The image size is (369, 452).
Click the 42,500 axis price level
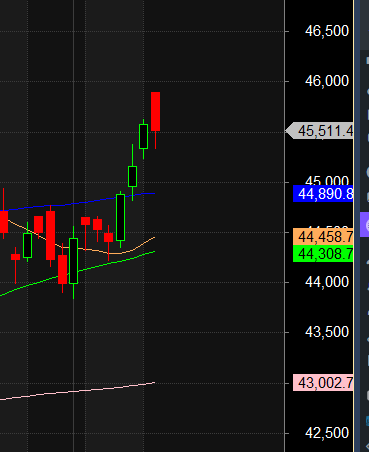click(327, 433)
